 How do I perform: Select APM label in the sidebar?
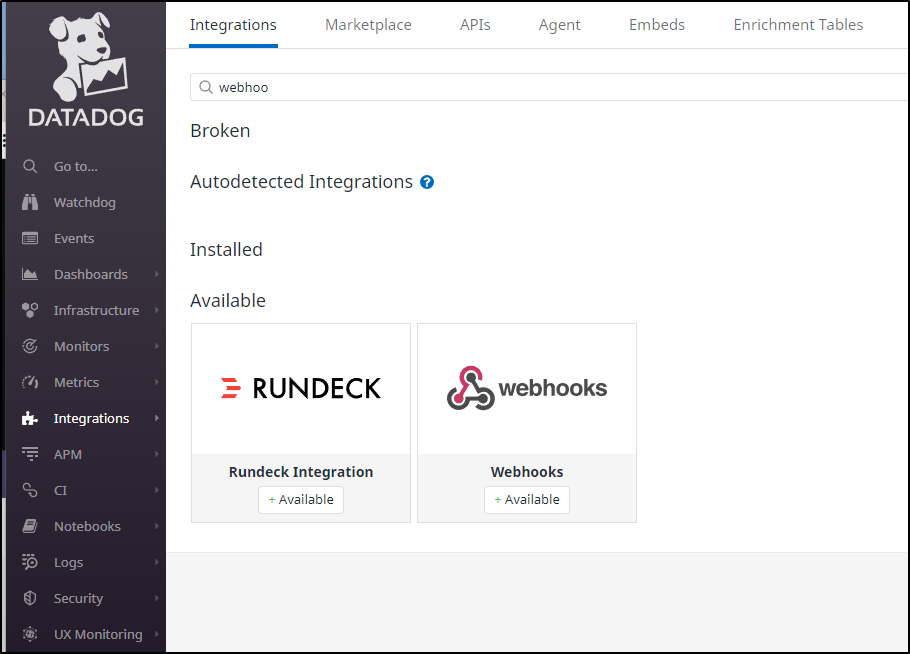(x=68, y=454)
